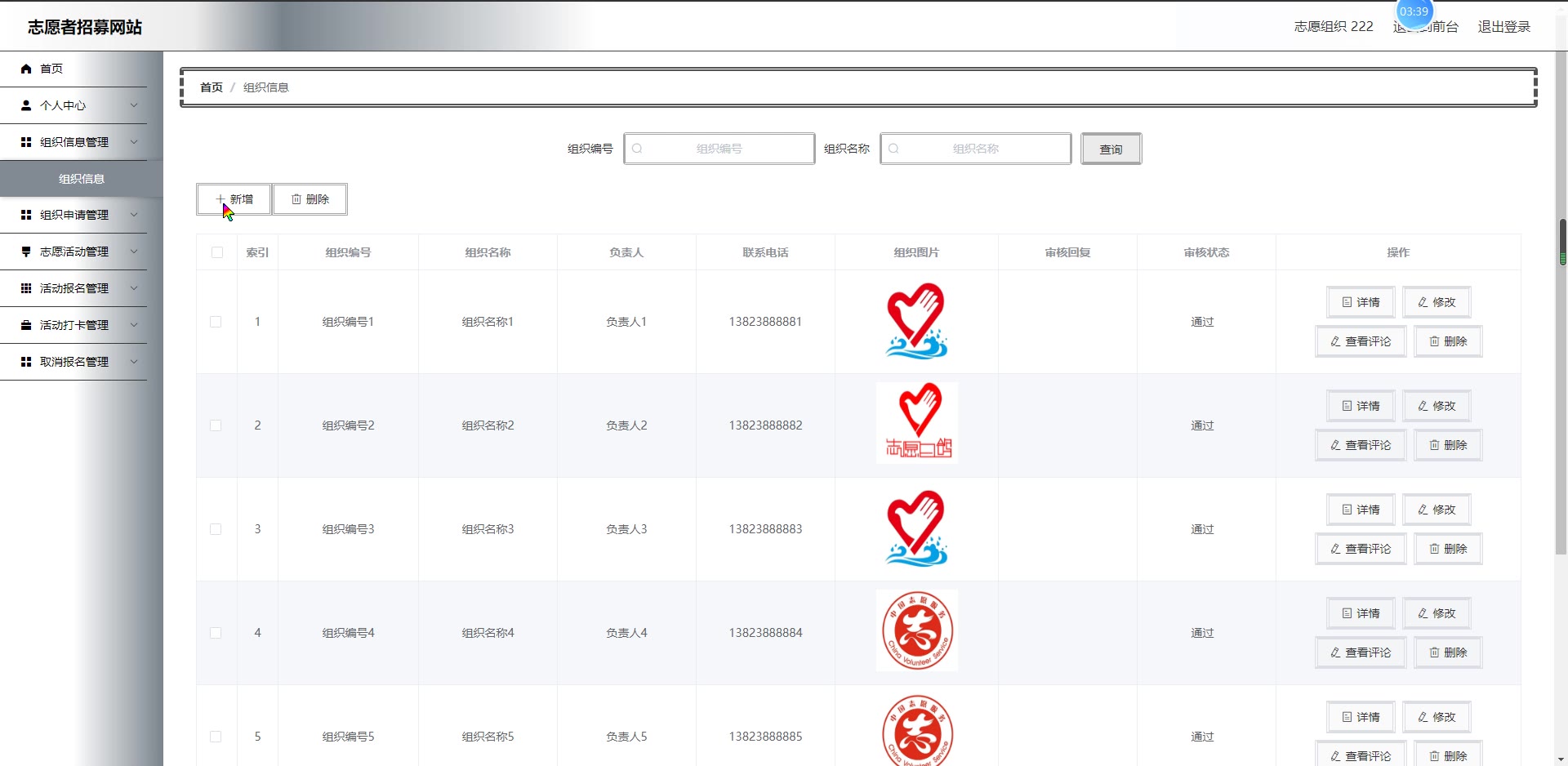This screenshot has width=1568, height=766.
Task: Select checkbox for row 组织编号5
Action: (216, 737)
